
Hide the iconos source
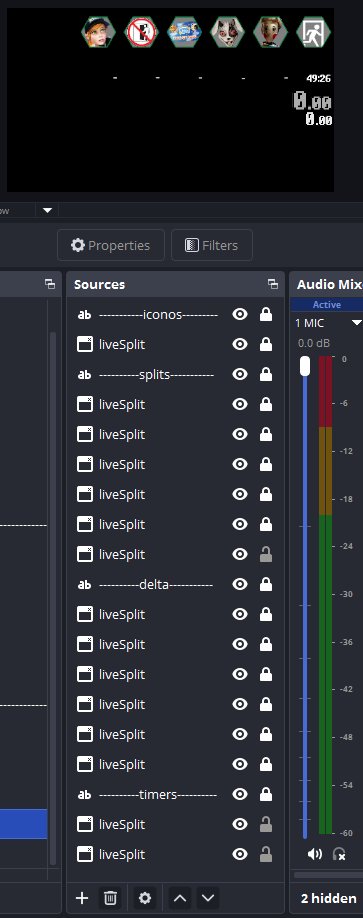click(x=239, y=314)
